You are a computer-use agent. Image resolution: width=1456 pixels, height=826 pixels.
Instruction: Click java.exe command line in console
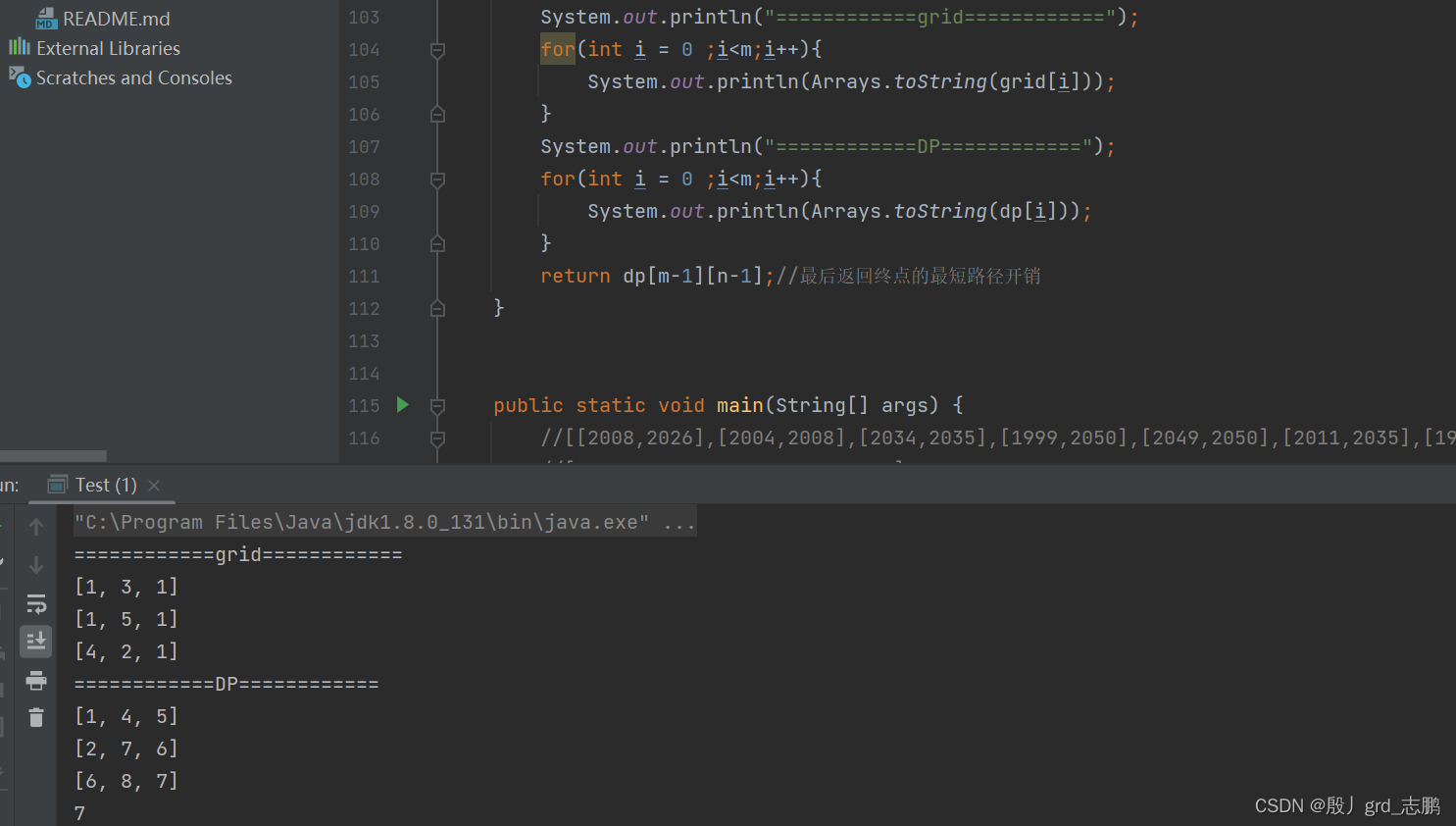click(385, 522)
